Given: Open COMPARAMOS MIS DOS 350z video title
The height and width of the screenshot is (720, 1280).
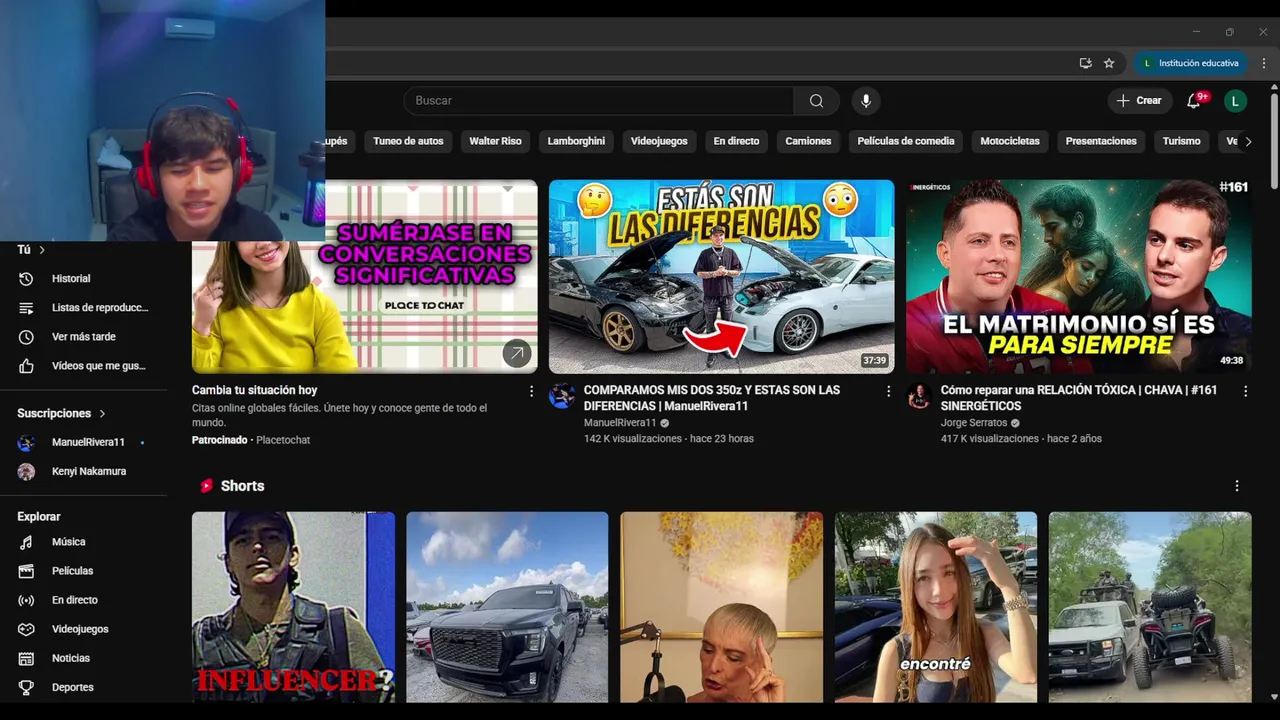Looking at the screenshot, I should point(712,398).
